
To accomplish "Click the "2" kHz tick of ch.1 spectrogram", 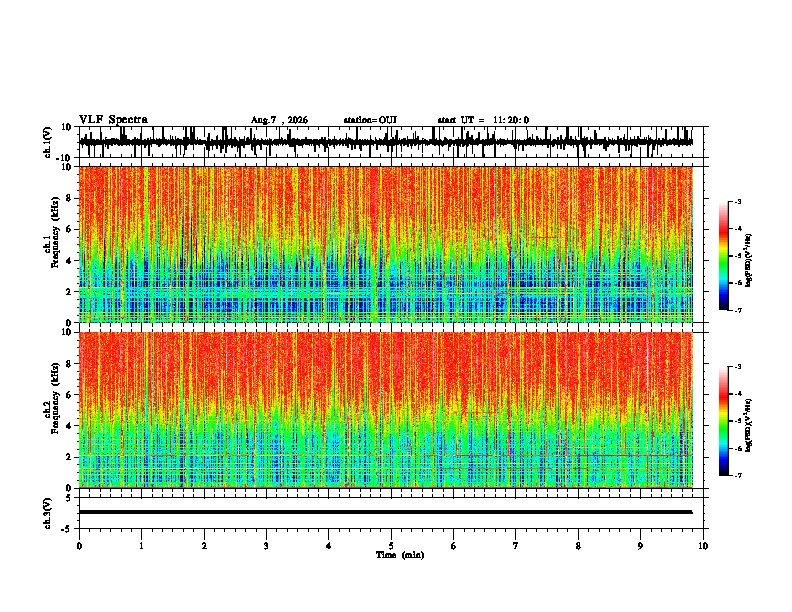I will tap(70, 291).
